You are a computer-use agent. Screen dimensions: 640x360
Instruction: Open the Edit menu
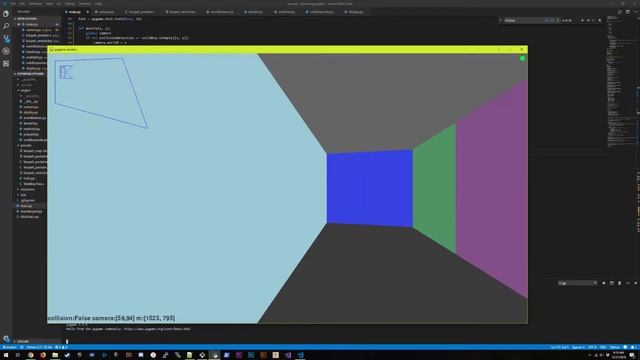pos(22,4)
